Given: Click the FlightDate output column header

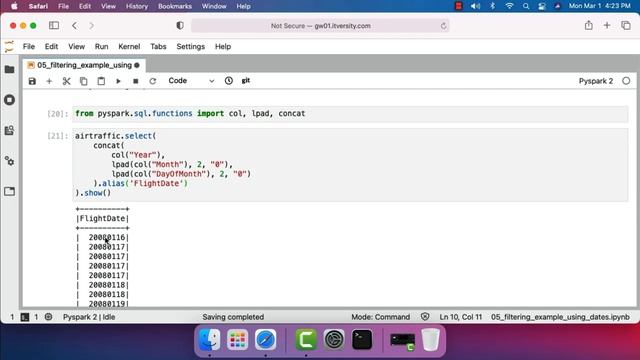Looking at the screenshot, I should [102, 218].
